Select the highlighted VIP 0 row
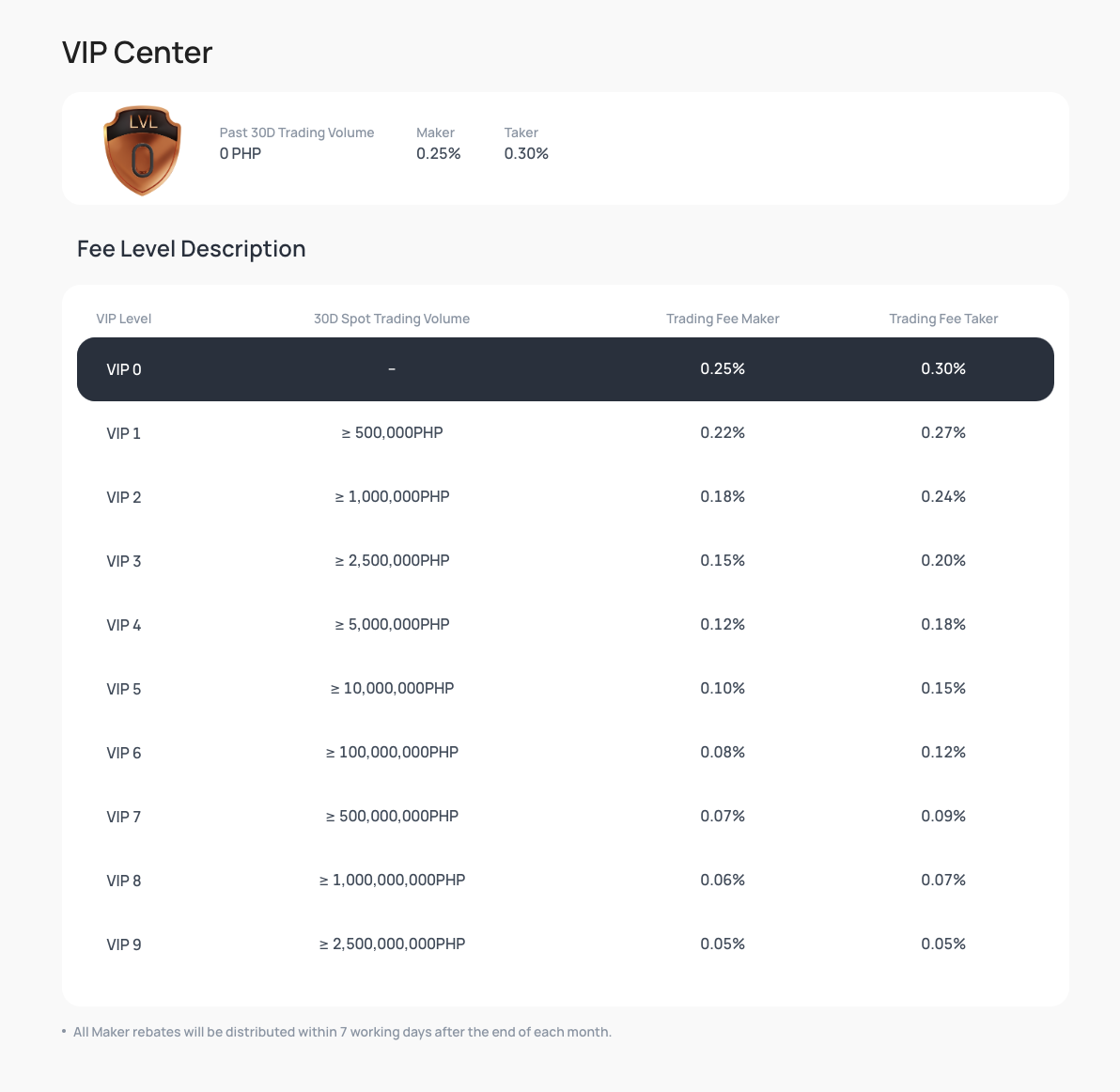The height and width of the screenshot is (1092, 1120). (564, 369)
